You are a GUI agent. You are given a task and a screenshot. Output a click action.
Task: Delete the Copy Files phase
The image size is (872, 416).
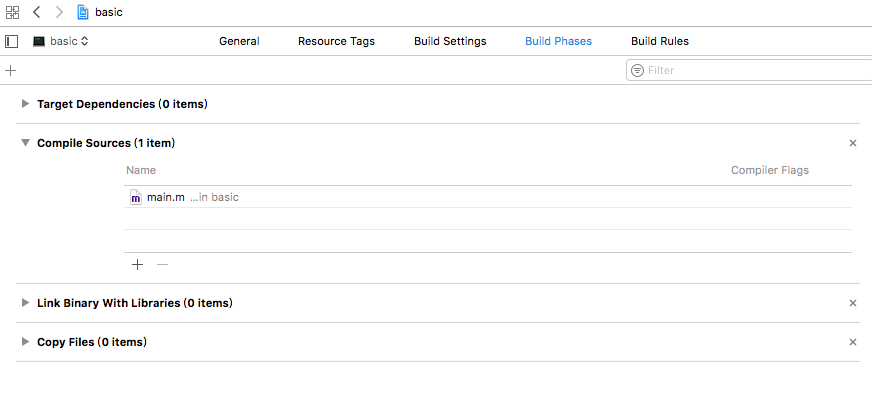853,342
